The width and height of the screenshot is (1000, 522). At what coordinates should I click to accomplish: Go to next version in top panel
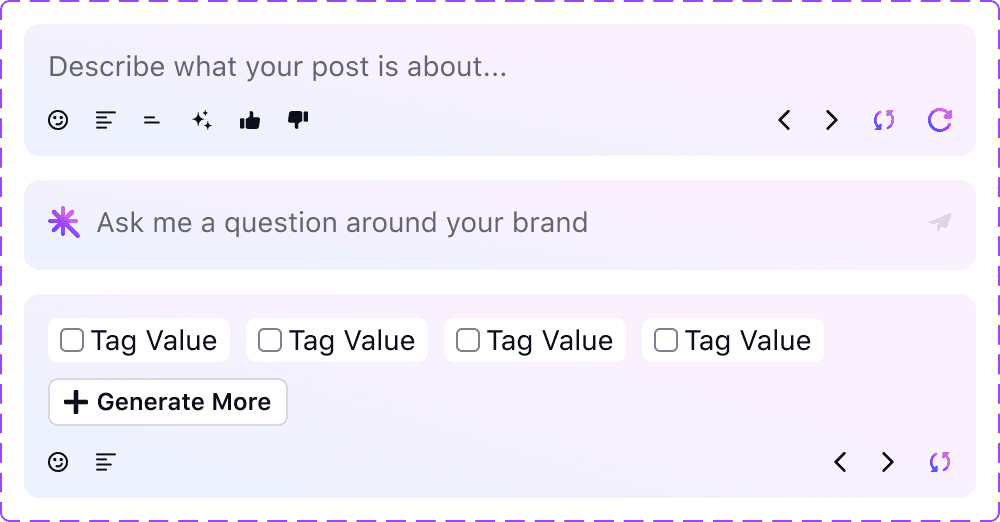coord(832,120)
